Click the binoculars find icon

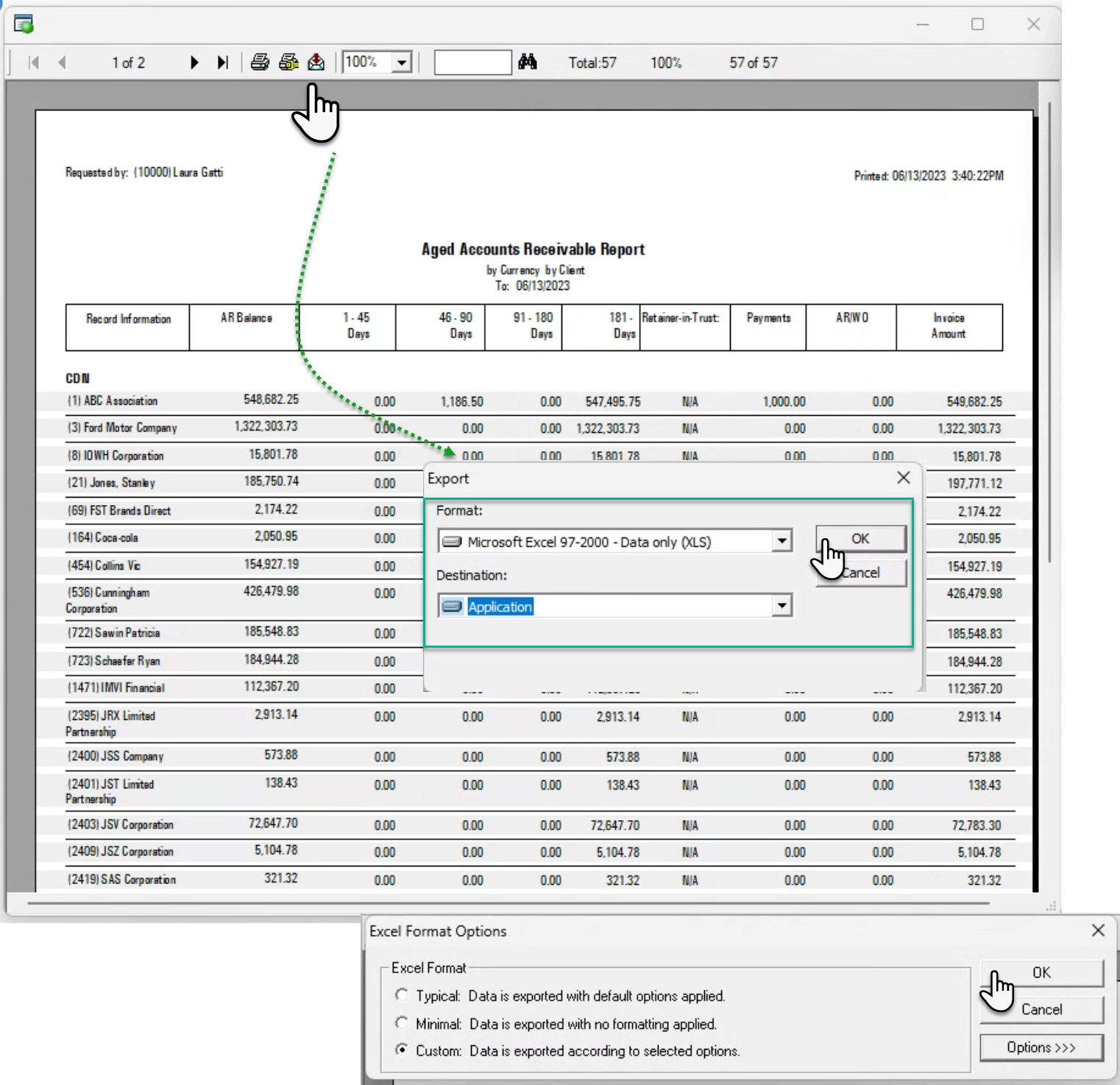[x=528, y=62]
